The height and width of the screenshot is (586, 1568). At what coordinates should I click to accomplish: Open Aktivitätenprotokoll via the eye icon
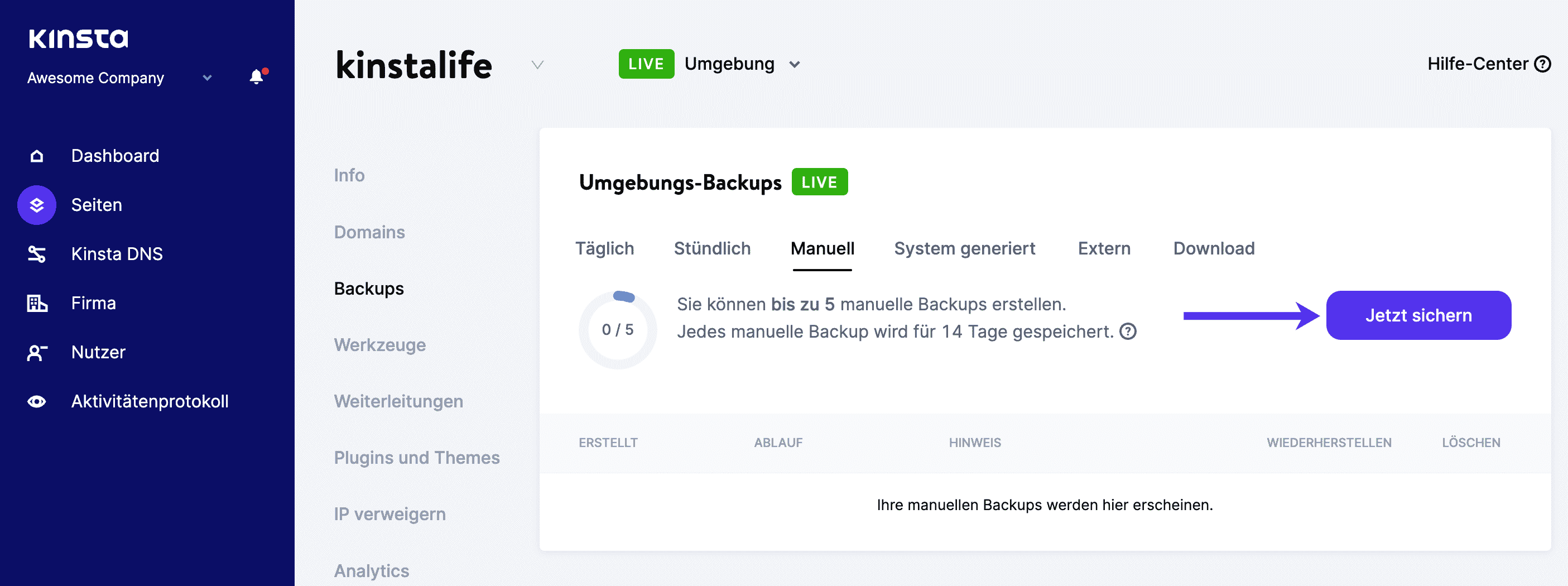(x=36, y=401)
